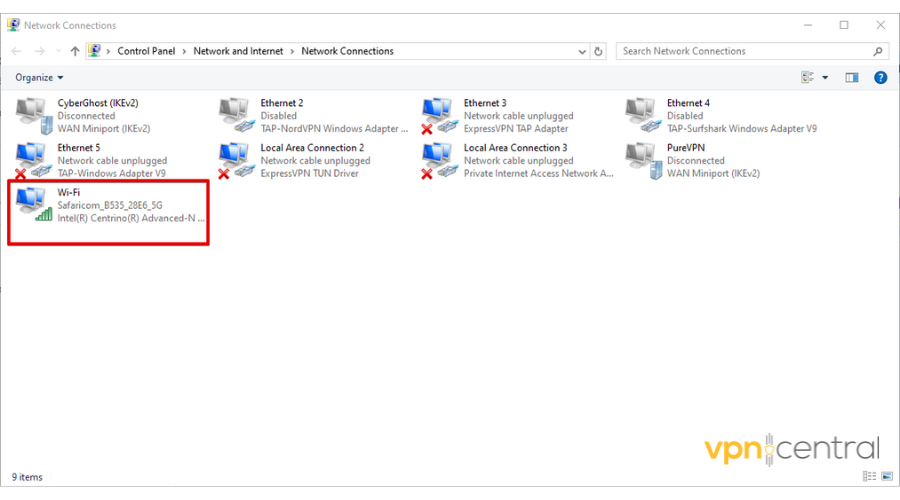Select the Ethernet 5 adapter icon
Image resolution: width=900 pixels, height=500 pixels.
[x=34, y=160]
